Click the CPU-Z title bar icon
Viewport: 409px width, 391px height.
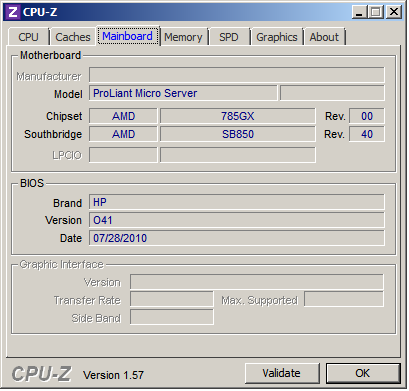tap(13, 12)
